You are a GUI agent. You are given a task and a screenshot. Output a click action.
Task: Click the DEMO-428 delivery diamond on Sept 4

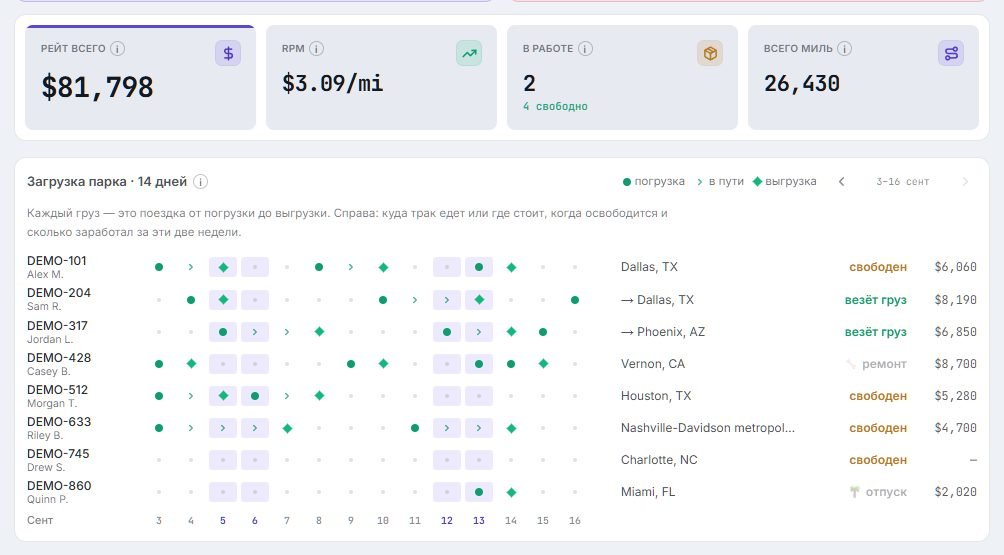tap(191, 364)
